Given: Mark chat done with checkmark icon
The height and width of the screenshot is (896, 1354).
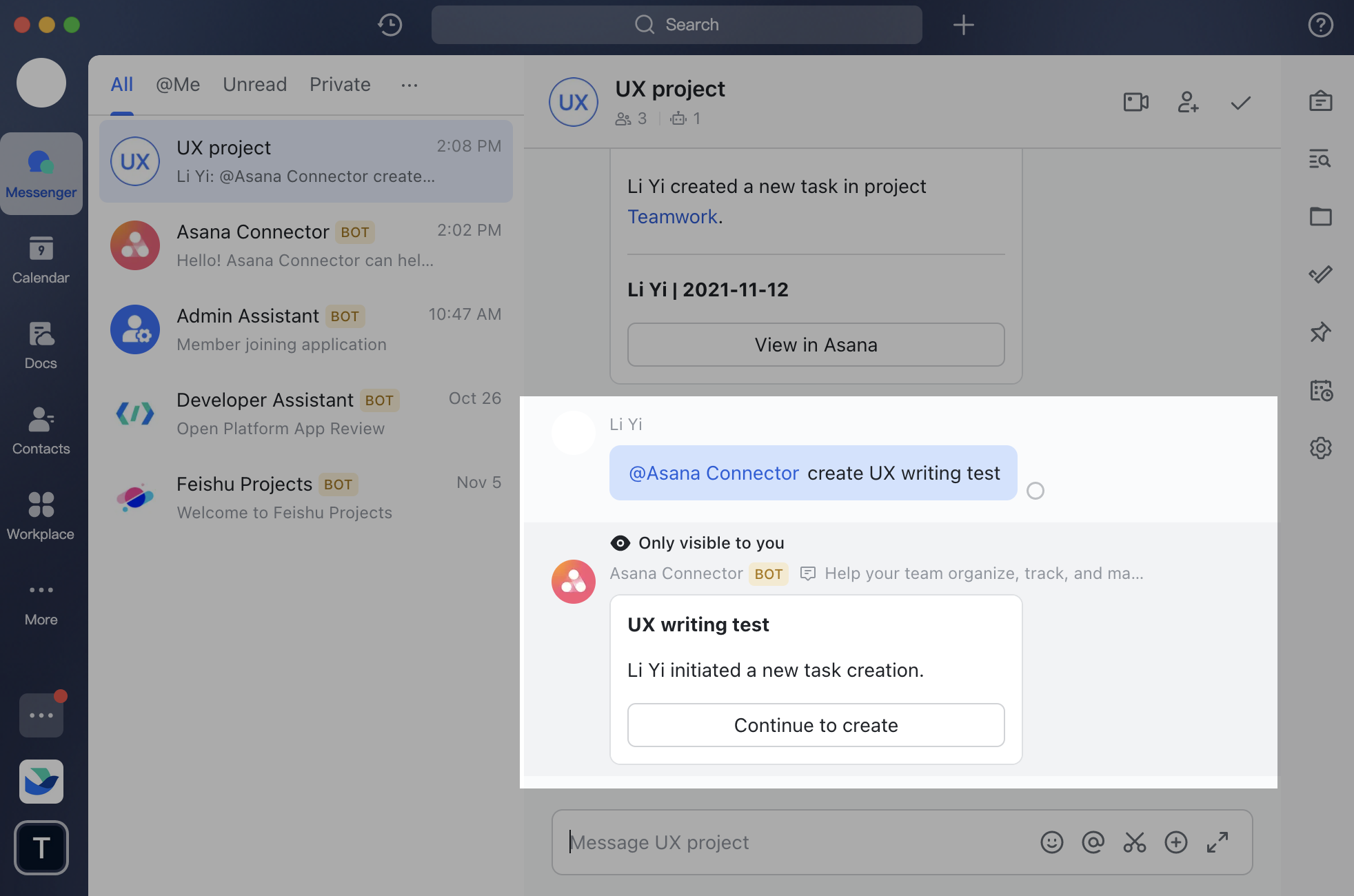Looking at the screenshot, I should tap(1240, 103).
